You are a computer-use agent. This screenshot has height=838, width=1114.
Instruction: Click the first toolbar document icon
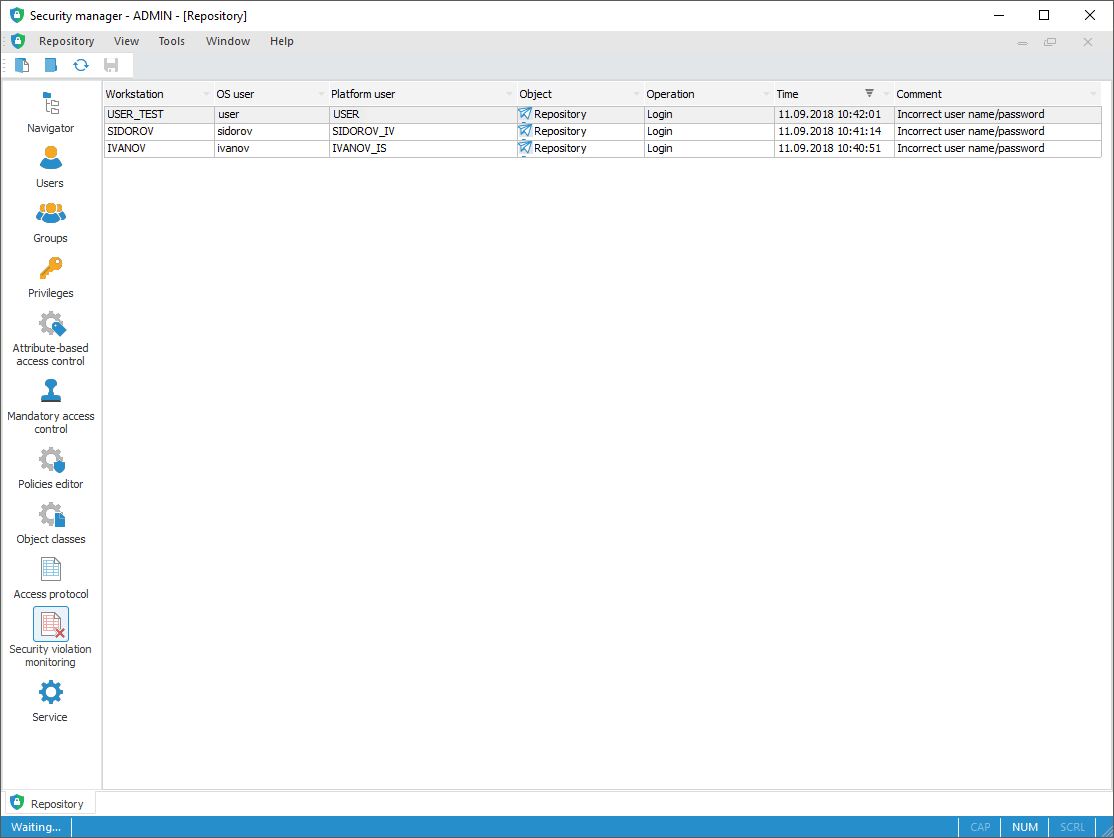coord(22,65)
